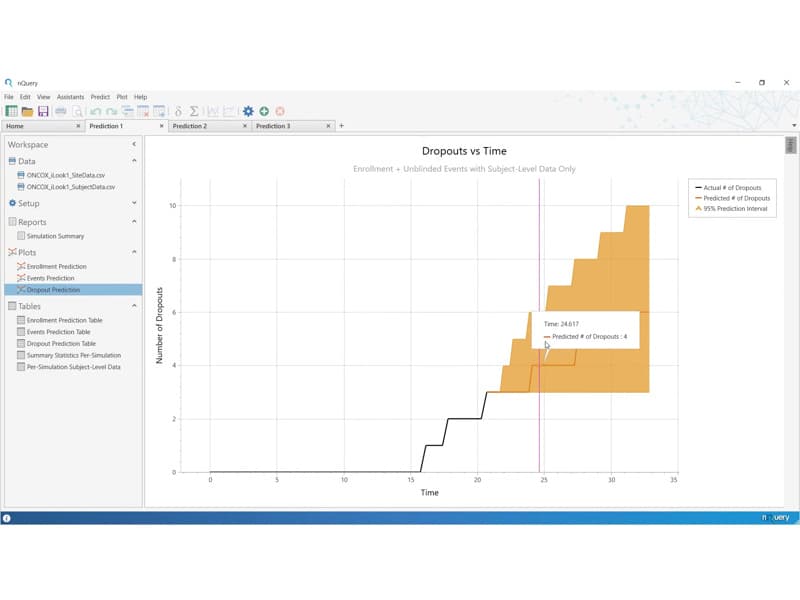Collapse the Plots section chevron
Viewport: 800px width, 600px height.
134,252
